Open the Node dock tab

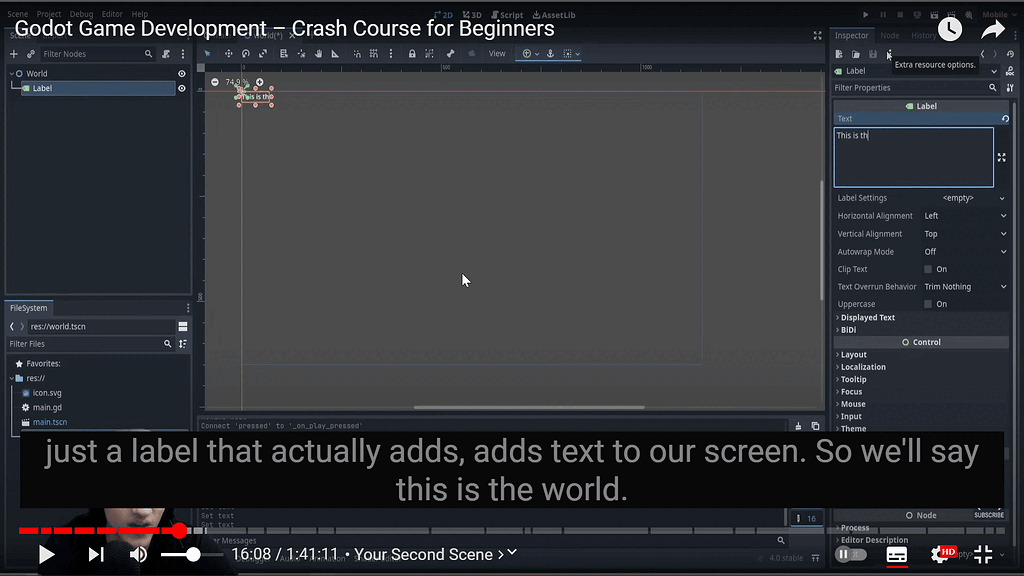(889, 35)
